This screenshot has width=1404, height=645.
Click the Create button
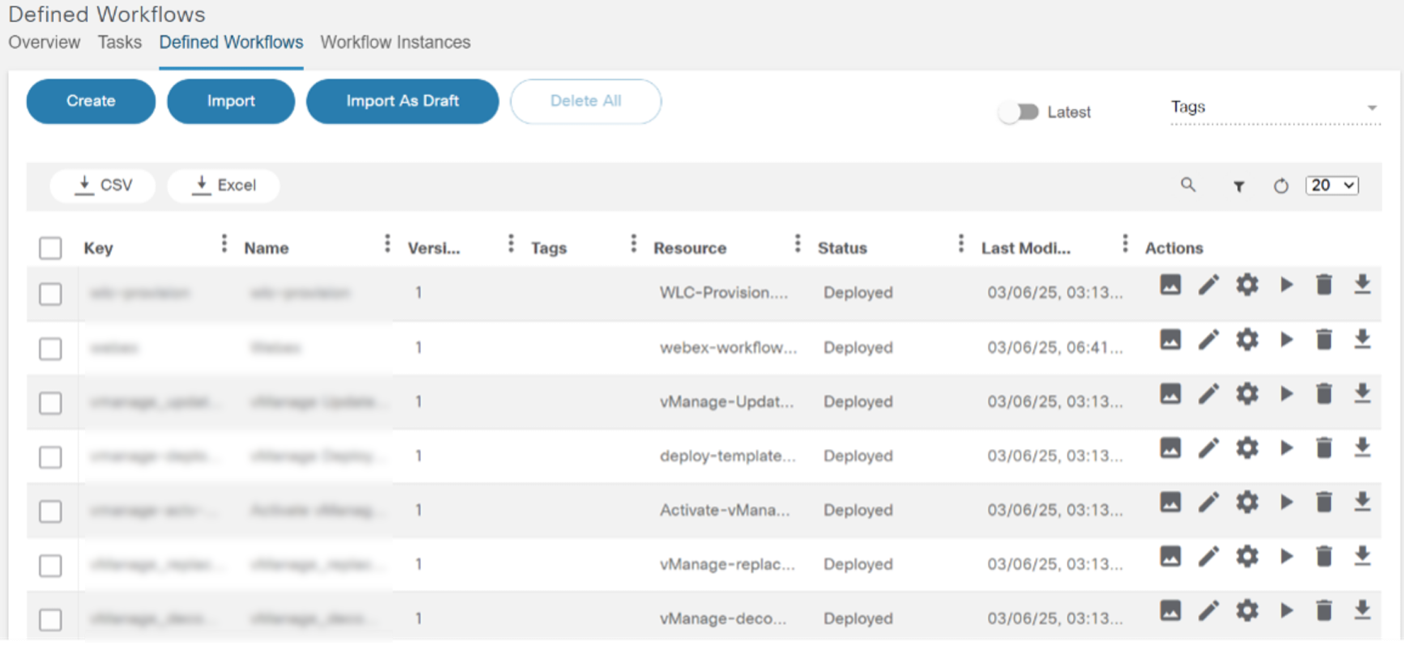(91, 101)
